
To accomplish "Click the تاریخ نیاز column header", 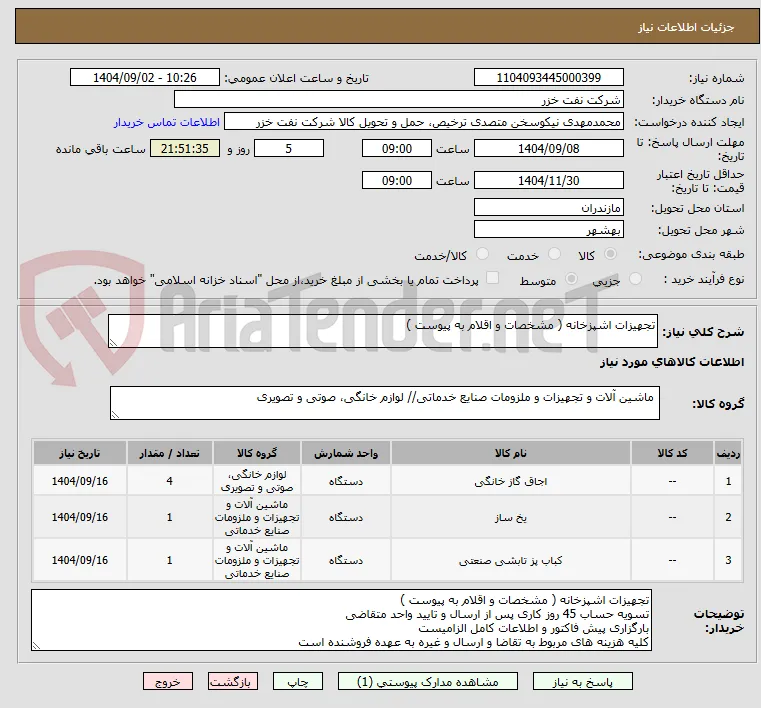I will [x=80, y=453].
